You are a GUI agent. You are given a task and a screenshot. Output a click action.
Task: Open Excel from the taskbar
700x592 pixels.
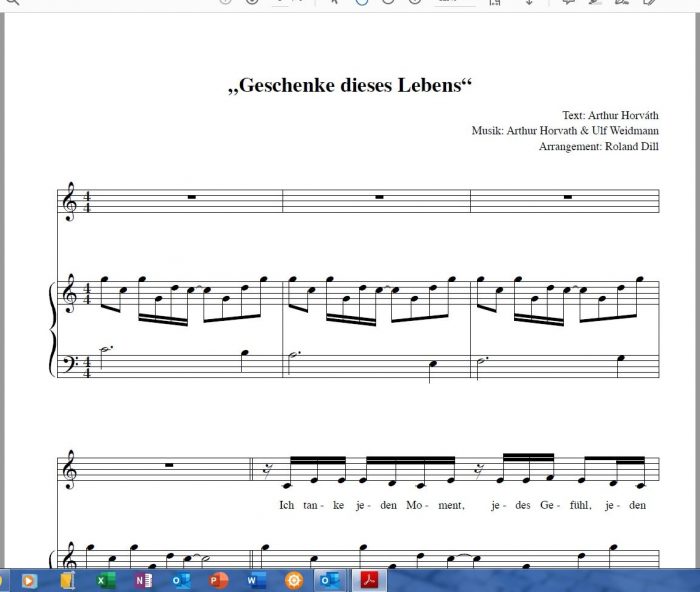(106, 580)
